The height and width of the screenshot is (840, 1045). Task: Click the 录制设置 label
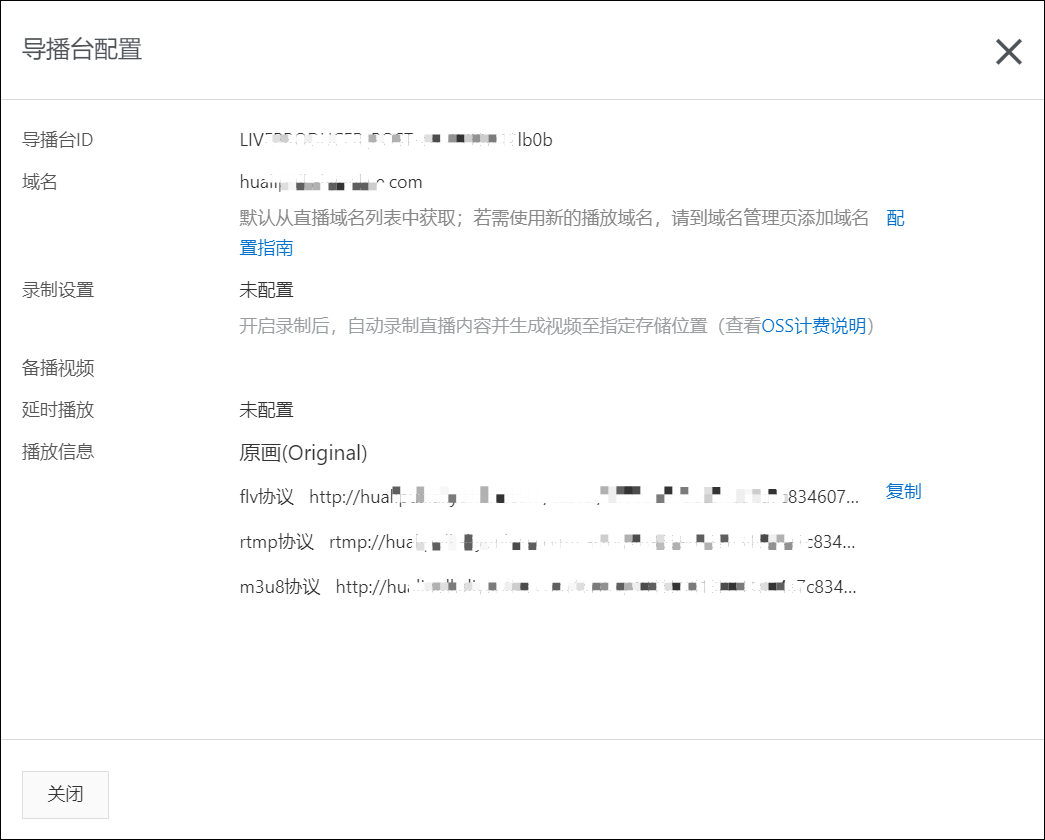click(58, 290)
